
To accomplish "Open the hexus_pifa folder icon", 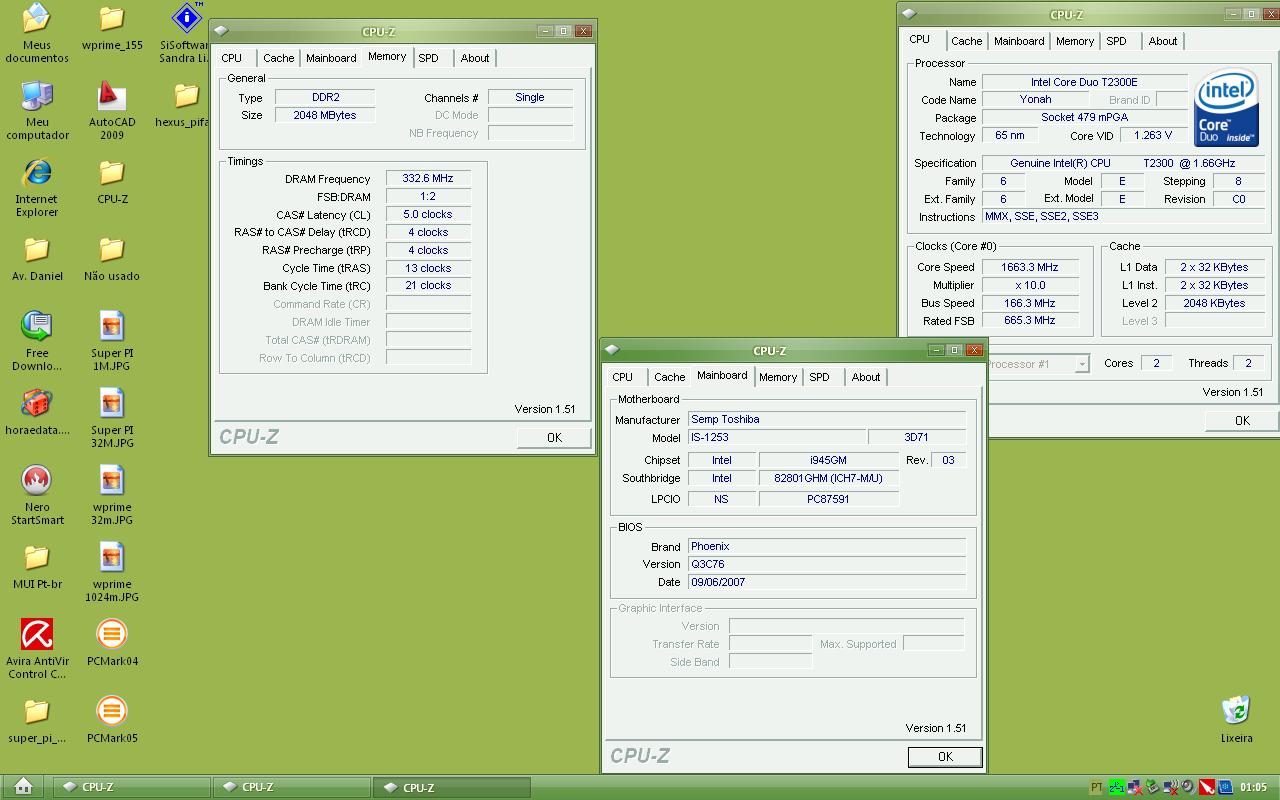I will coord(186,104).
